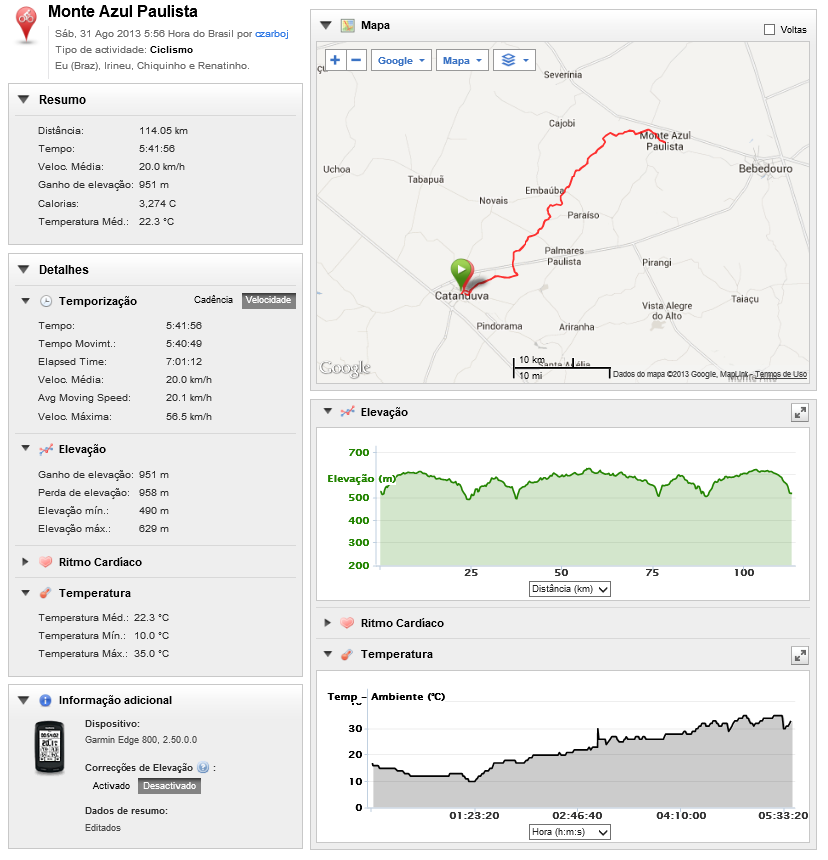Enable the Voltas checkbox
This screenshot has height=860, width=828.
coord(770,29)
